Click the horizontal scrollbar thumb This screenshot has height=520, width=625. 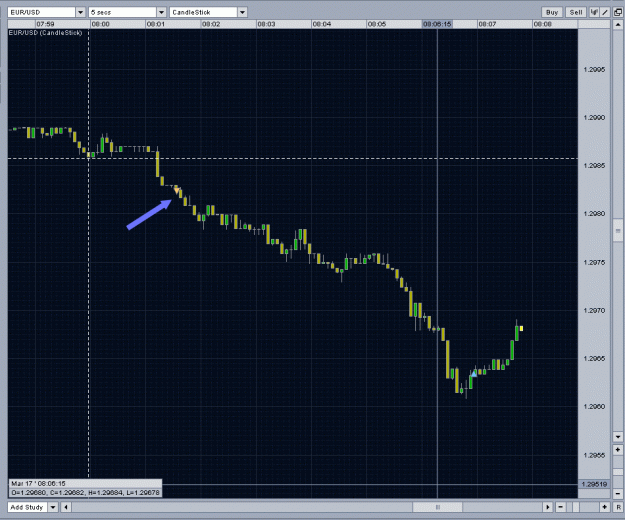pyautogui.click(x=438, y=507)
